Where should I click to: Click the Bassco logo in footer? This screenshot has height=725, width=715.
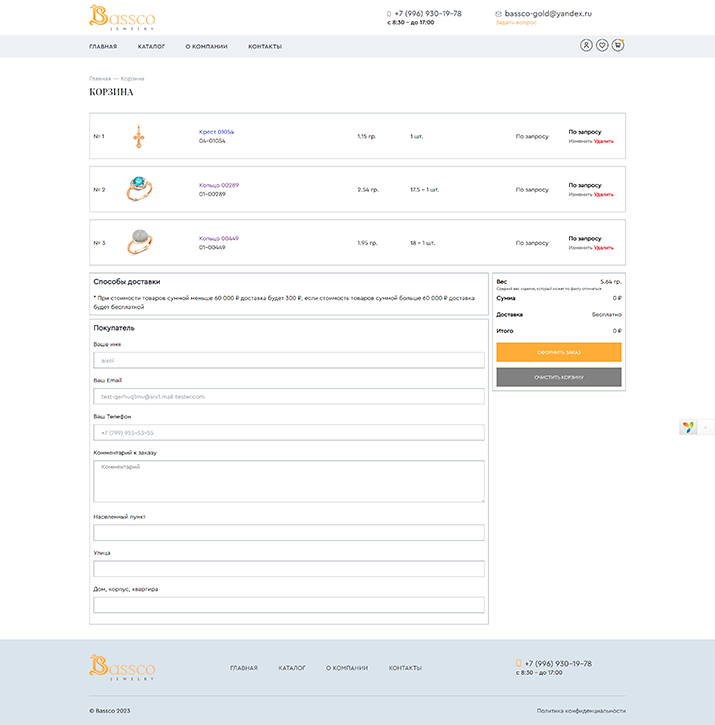[x=122, y=667]
